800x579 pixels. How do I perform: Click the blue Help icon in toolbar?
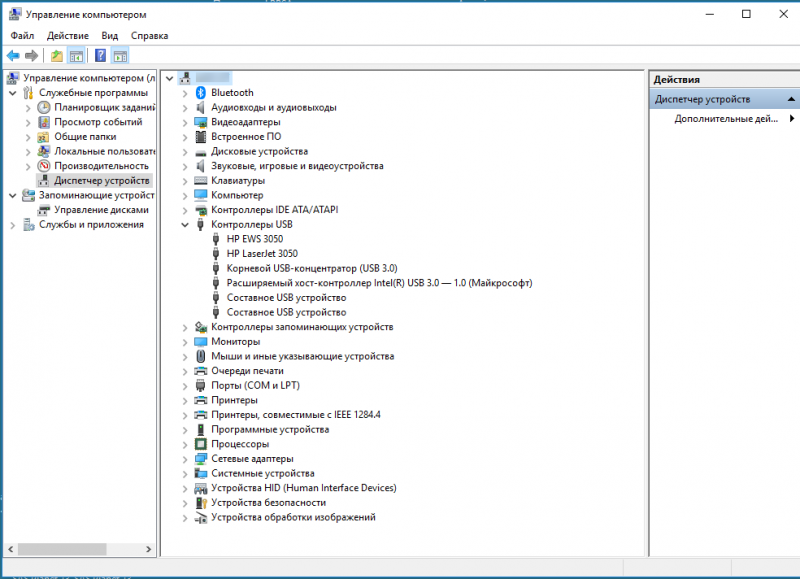(x=100, y=56)
